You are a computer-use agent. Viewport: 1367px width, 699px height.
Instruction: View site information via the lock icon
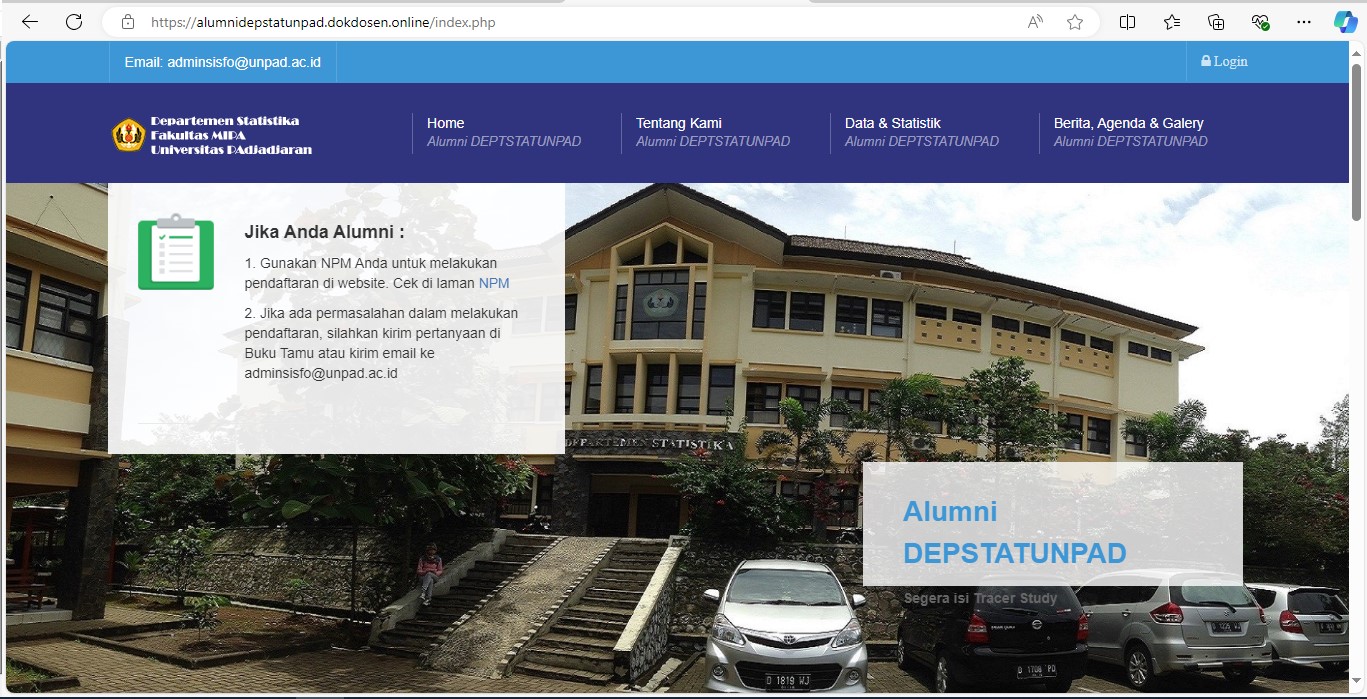coord(127,22)
